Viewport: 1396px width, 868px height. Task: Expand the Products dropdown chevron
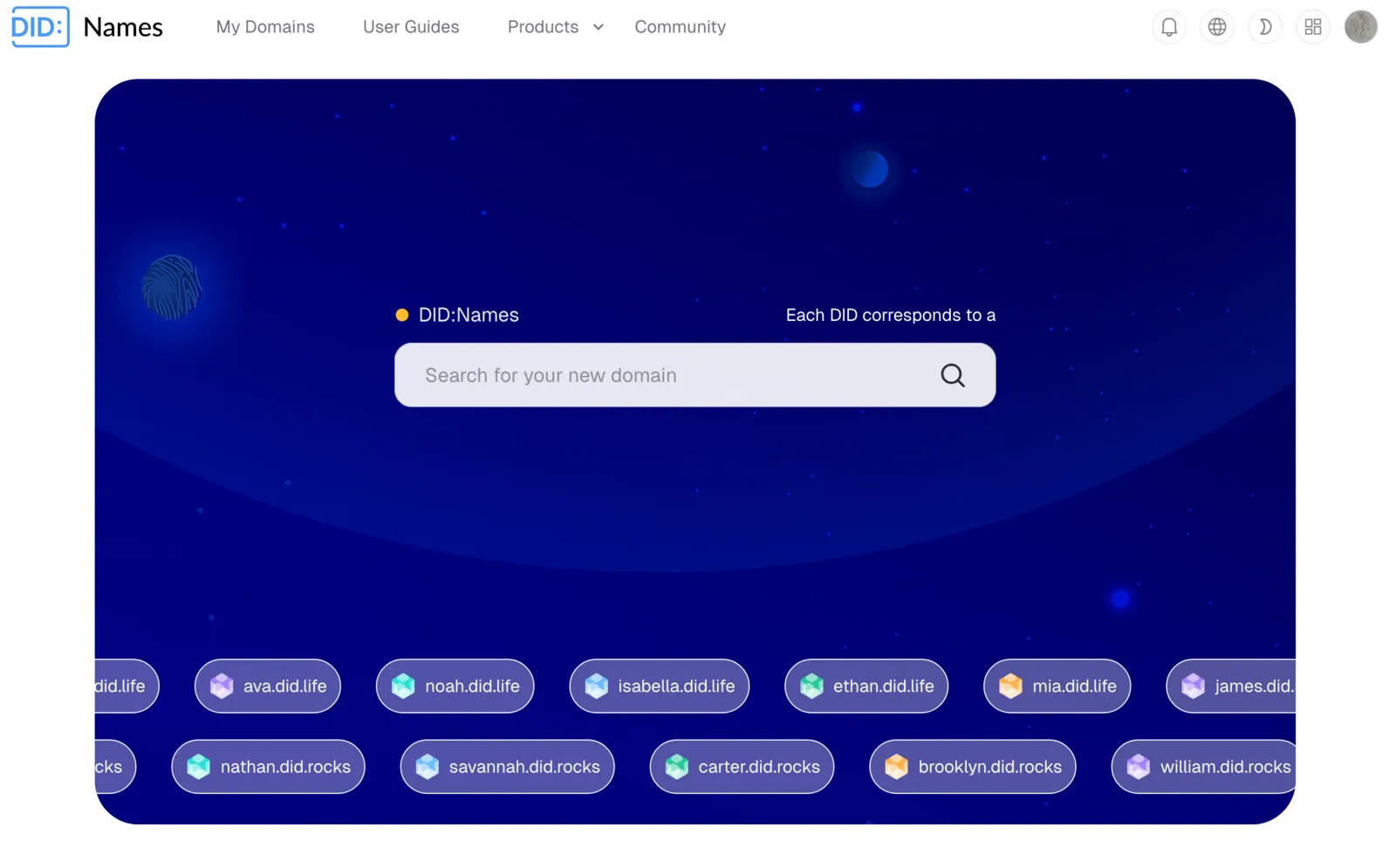click(599, 27)
